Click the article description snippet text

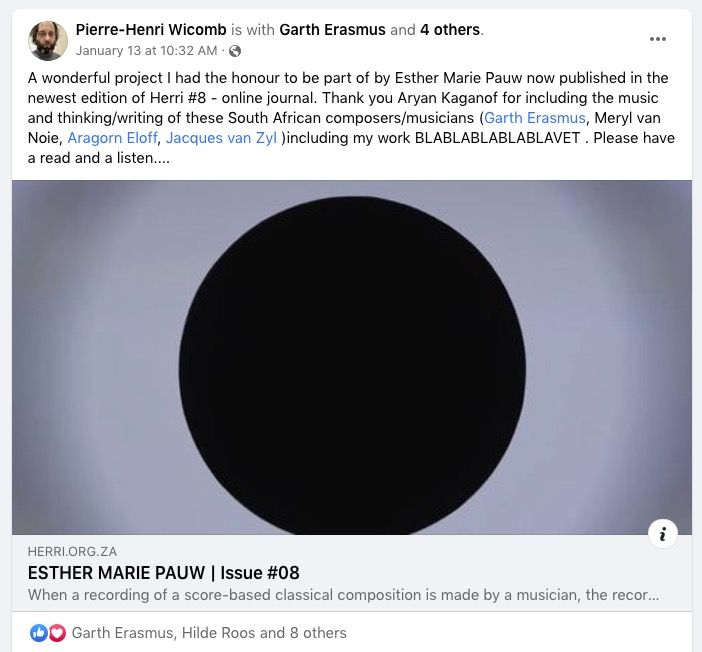[x=343, y=595]
